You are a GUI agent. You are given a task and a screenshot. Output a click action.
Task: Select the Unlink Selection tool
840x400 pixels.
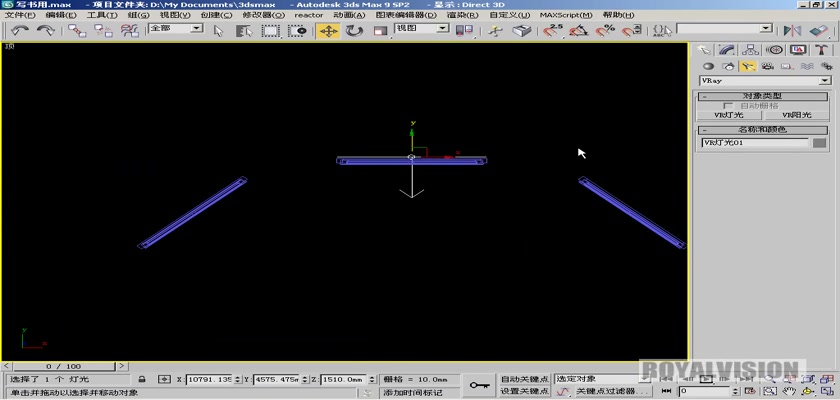click(x=103, y=31)
